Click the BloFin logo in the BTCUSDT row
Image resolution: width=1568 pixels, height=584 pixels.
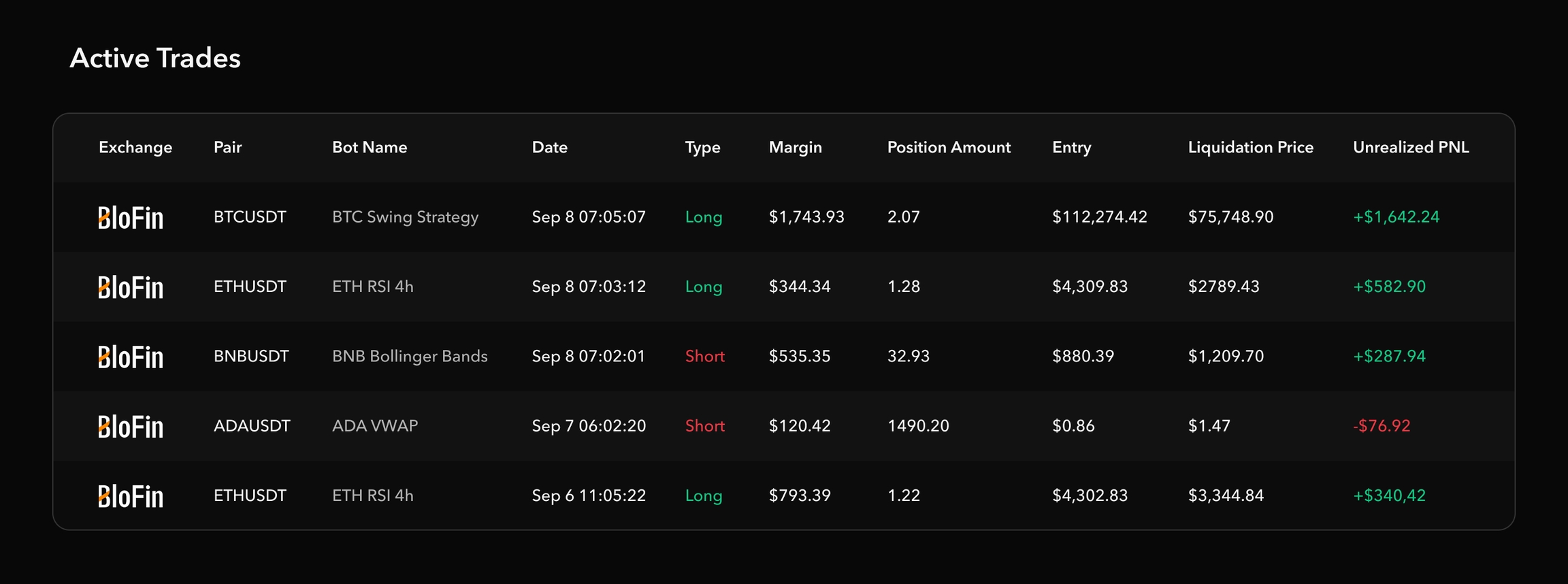pos(131,218)
